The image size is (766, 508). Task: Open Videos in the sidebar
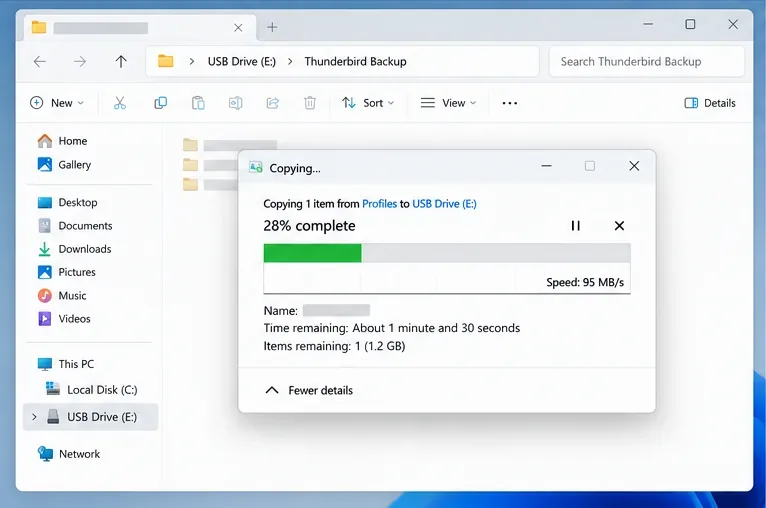click(x=64, y=318)
